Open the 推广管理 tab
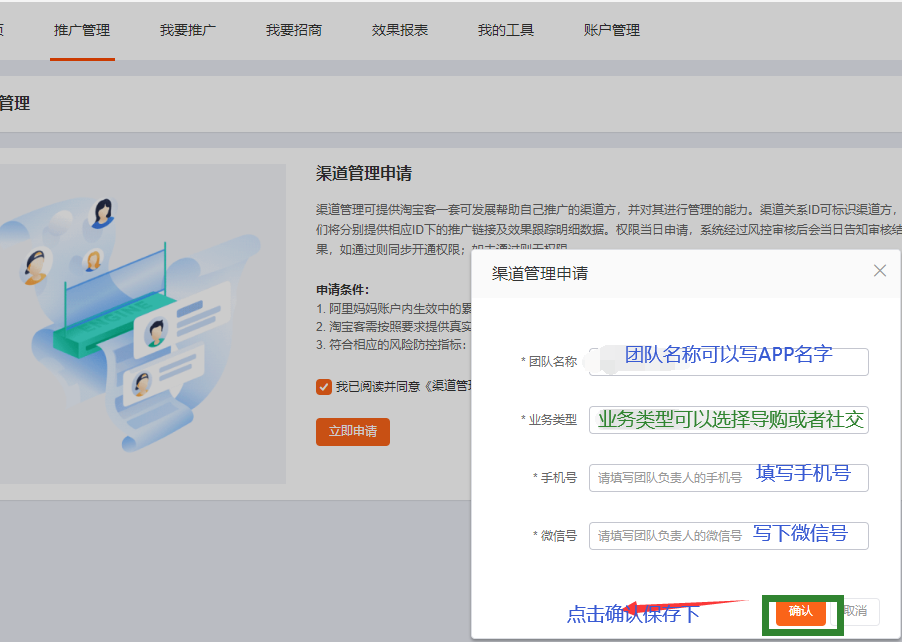The height and width of the screenshot is (642, 902). [82, 30]
